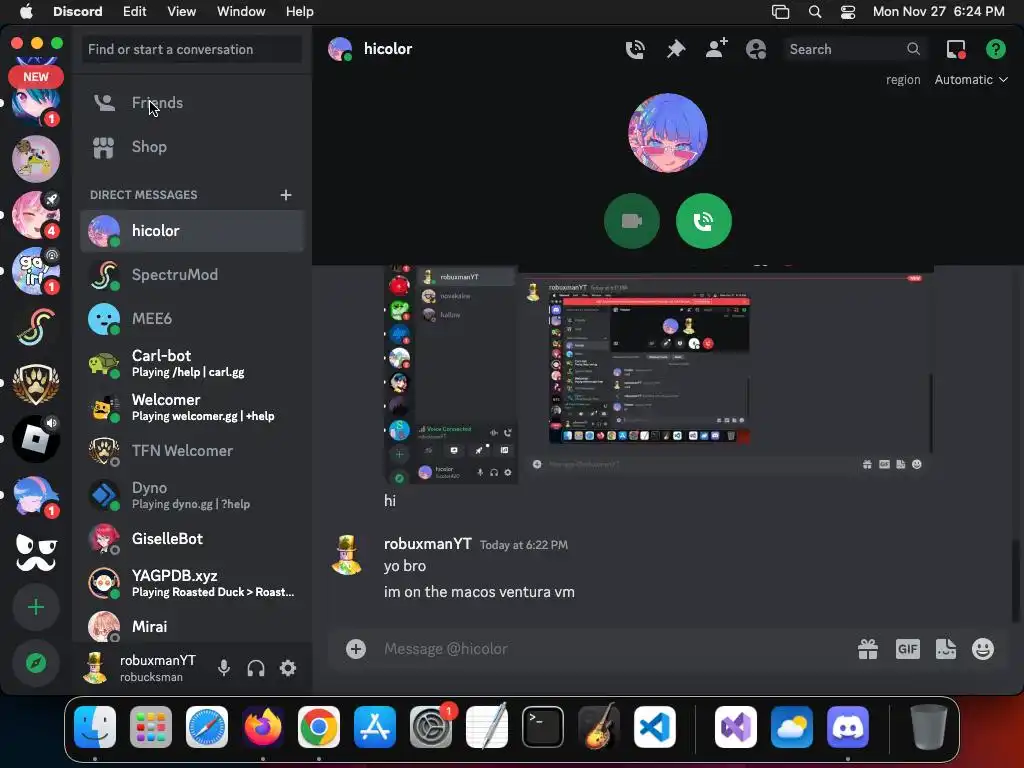Viewport: 1024px width, 768px height.
Task: Open the robuxmanYT username in chat
Action: coord(428,544)
